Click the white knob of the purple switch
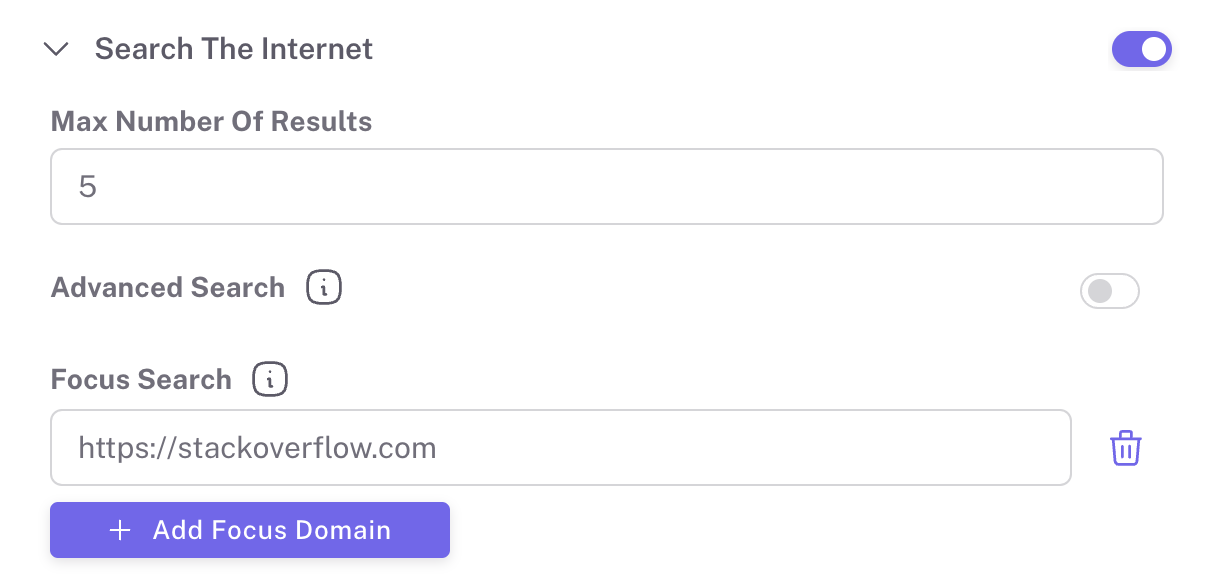This screenshot has width=1214, height=574. [x=1154, y=49]
